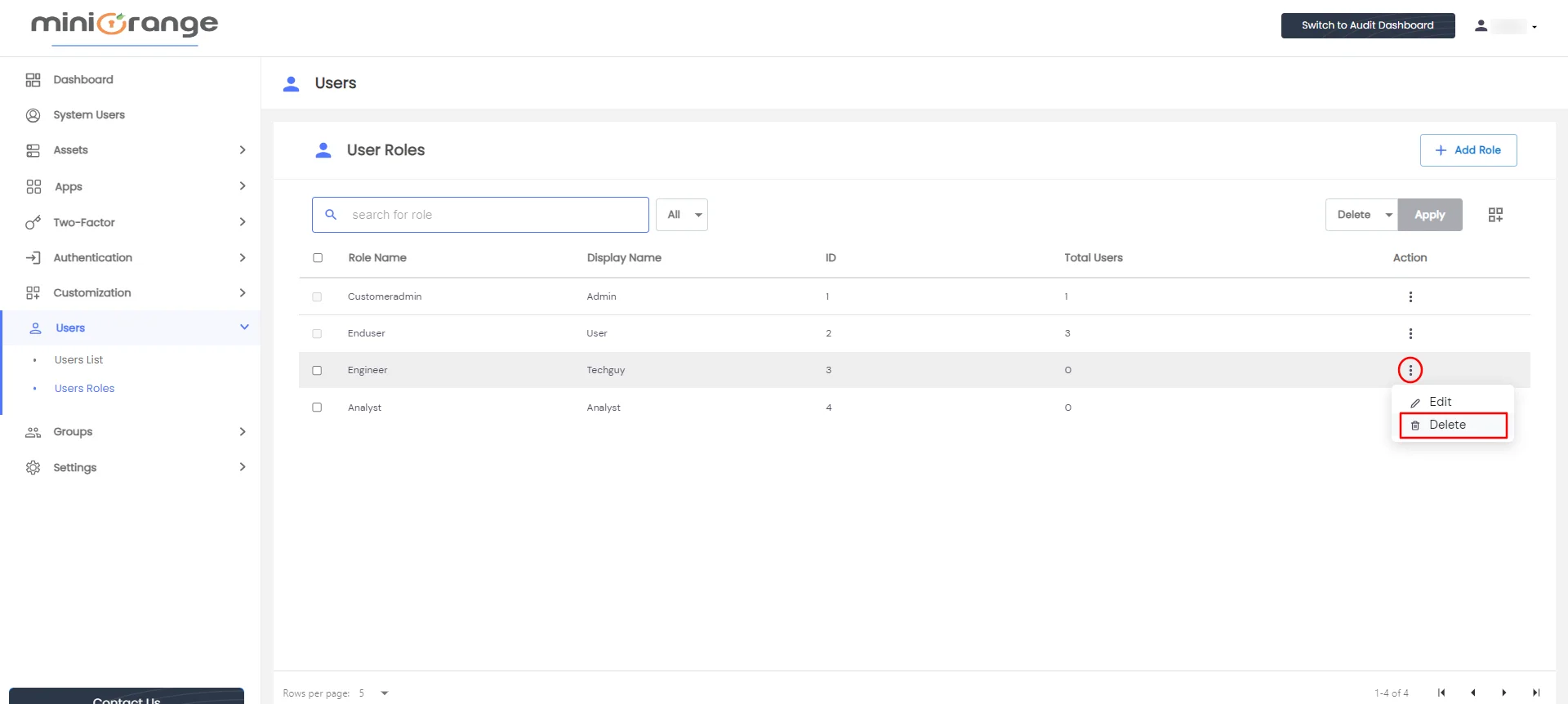Click the search magnifier icon
Image resolution: width=1568 pixels, height=704 pixels.
coord(331,215)
